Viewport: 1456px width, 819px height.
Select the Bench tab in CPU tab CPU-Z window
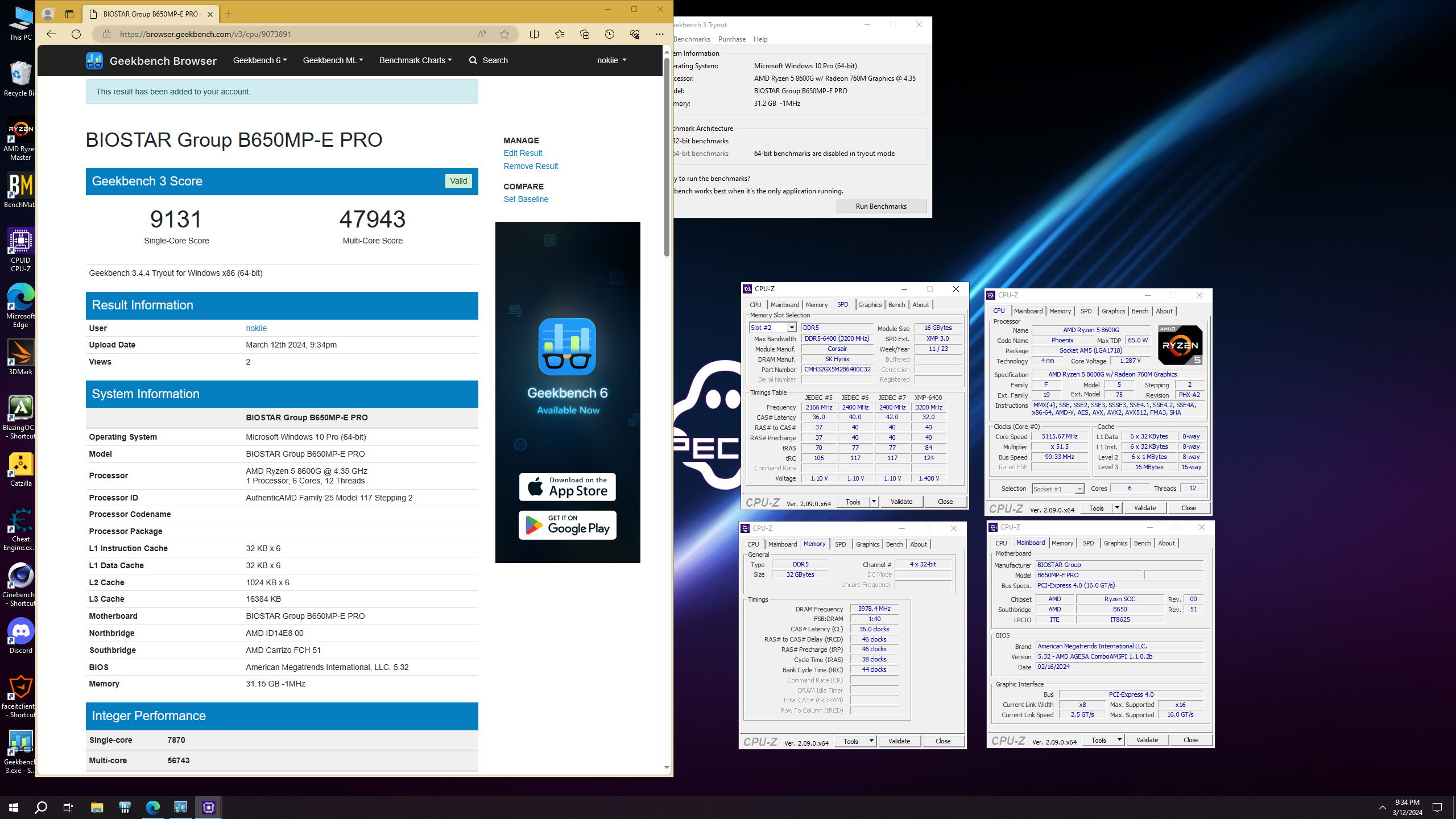(x=1140, y=311)
